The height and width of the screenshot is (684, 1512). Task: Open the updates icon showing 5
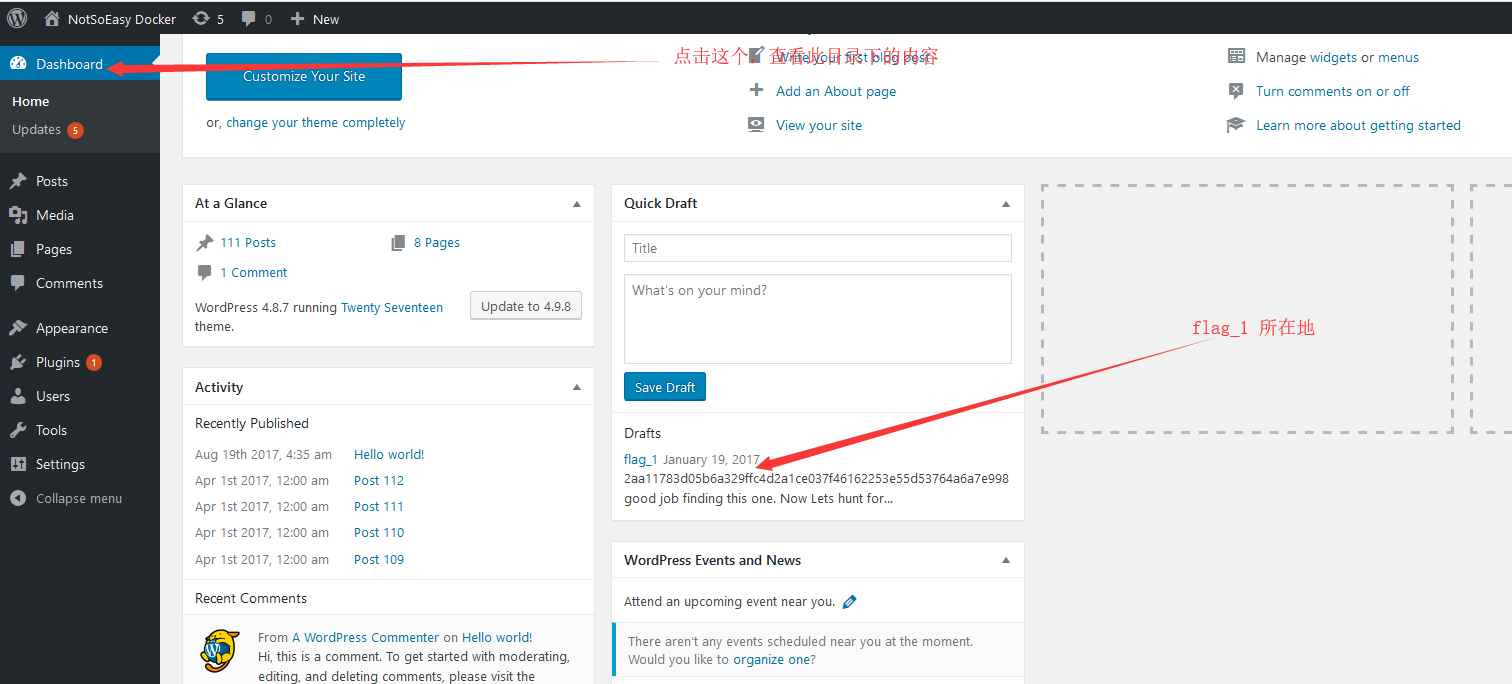coord(201,18)
